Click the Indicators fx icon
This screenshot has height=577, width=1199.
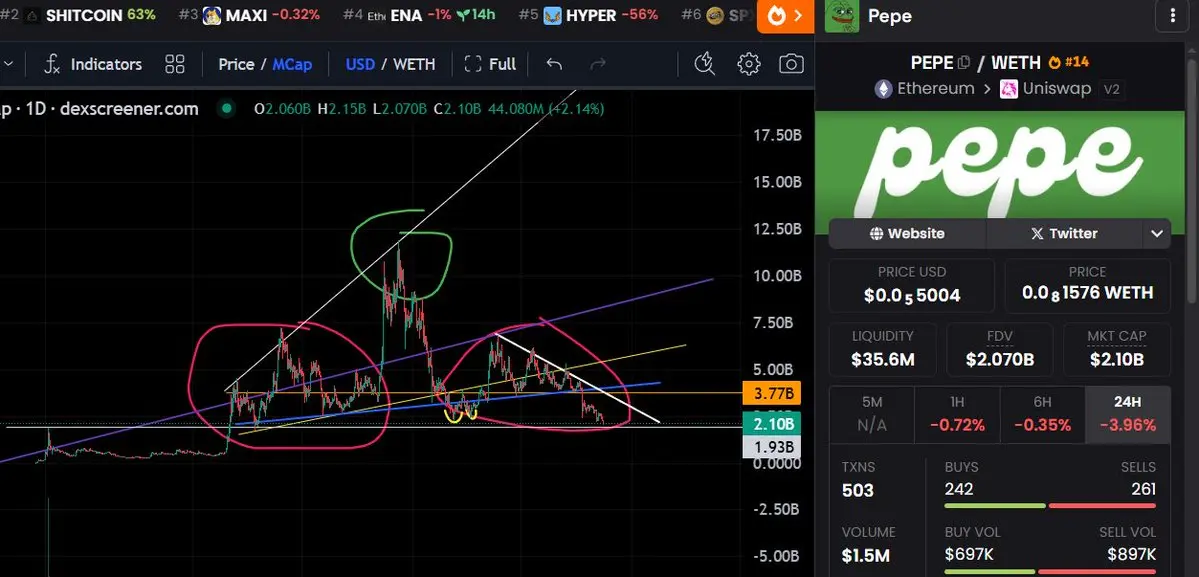point(51,64)
